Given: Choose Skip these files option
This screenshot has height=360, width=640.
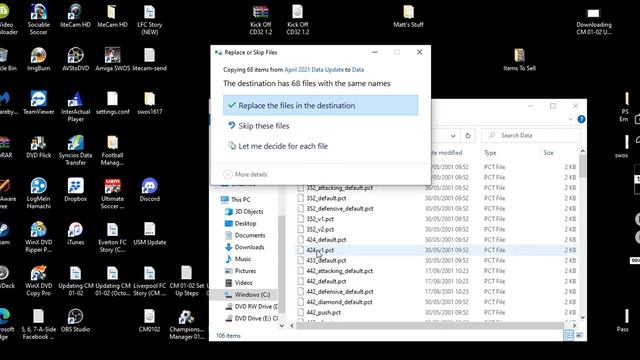Looking at the screenshot, I should 320,126.
